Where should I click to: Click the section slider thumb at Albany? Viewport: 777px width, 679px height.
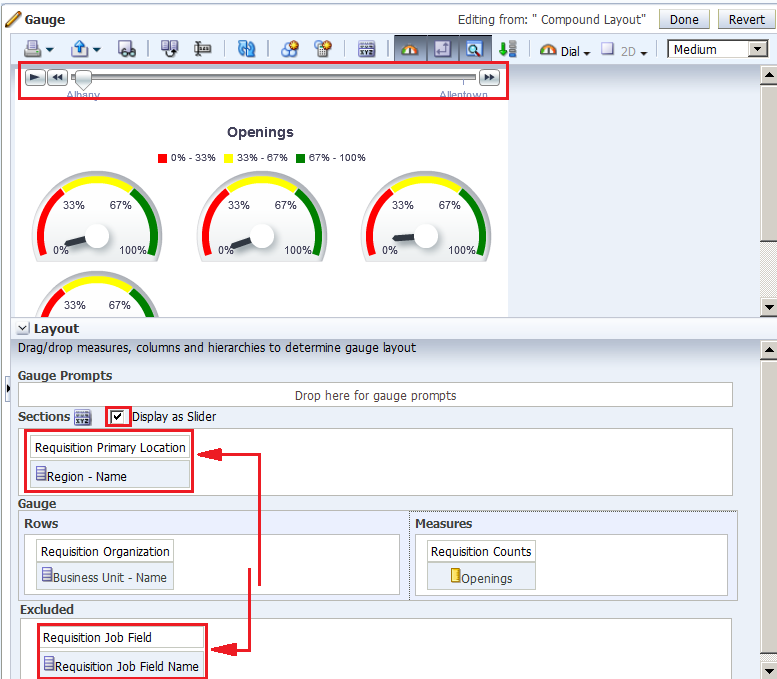(x=83, y=79)
